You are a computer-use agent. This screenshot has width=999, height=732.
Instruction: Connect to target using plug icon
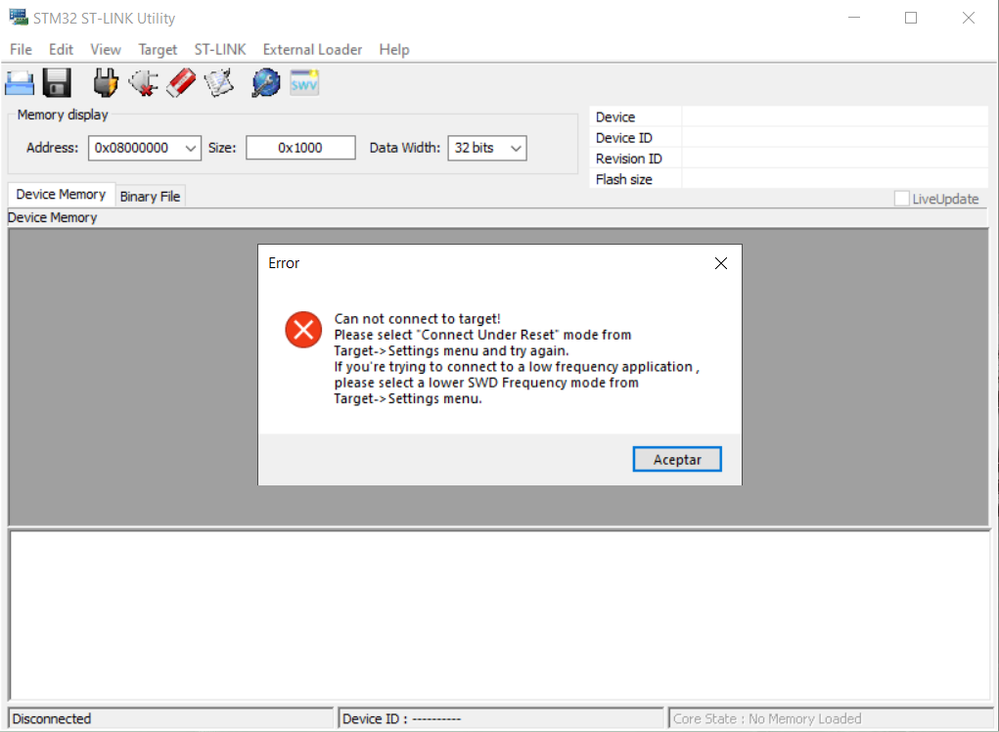point(105,83)
